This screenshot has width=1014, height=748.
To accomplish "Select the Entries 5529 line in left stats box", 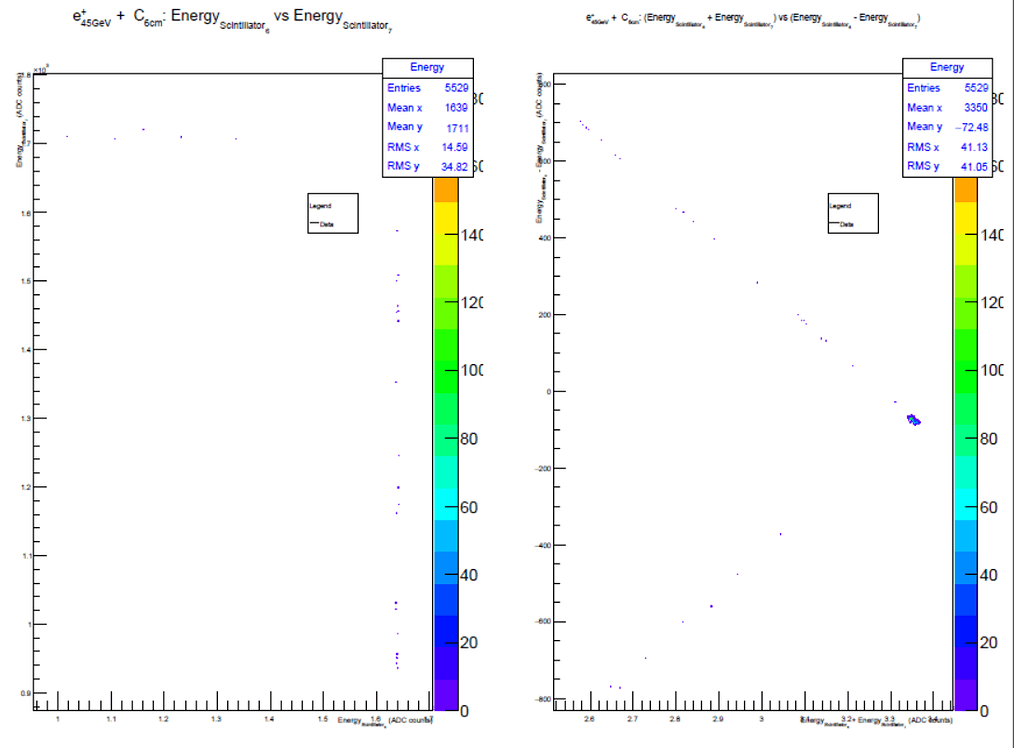I will tap(428, 87).
